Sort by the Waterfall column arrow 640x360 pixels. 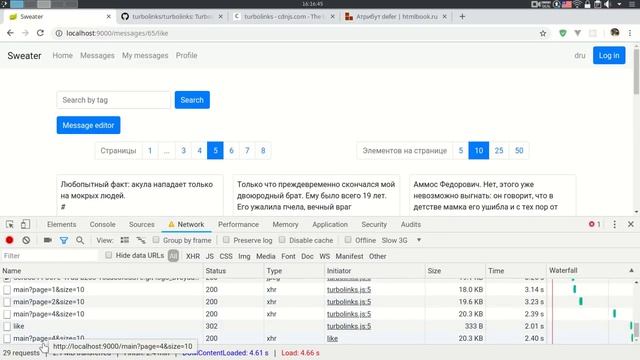coord(631,270)
